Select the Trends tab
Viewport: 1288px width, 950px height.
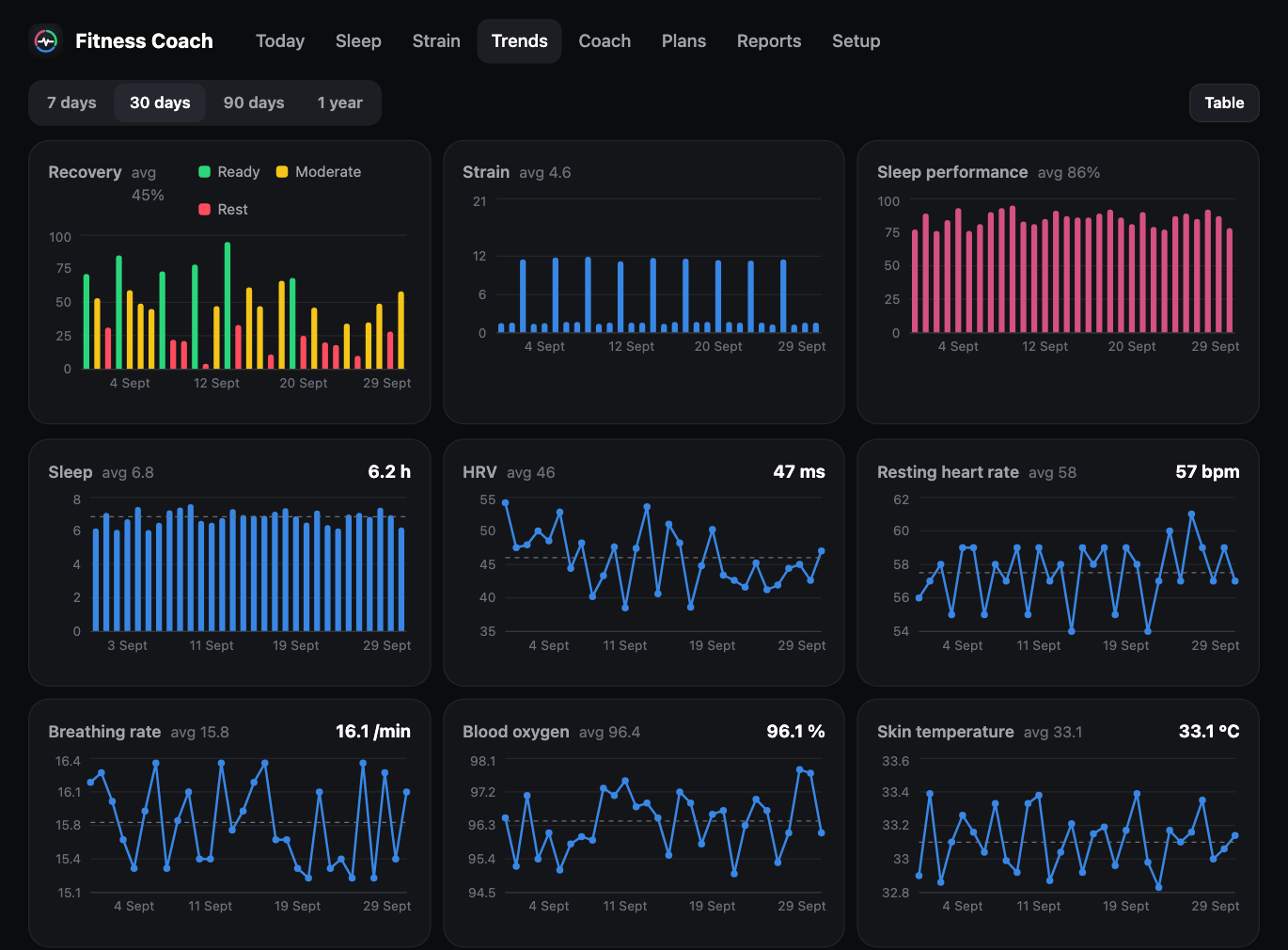coord(519,41)
